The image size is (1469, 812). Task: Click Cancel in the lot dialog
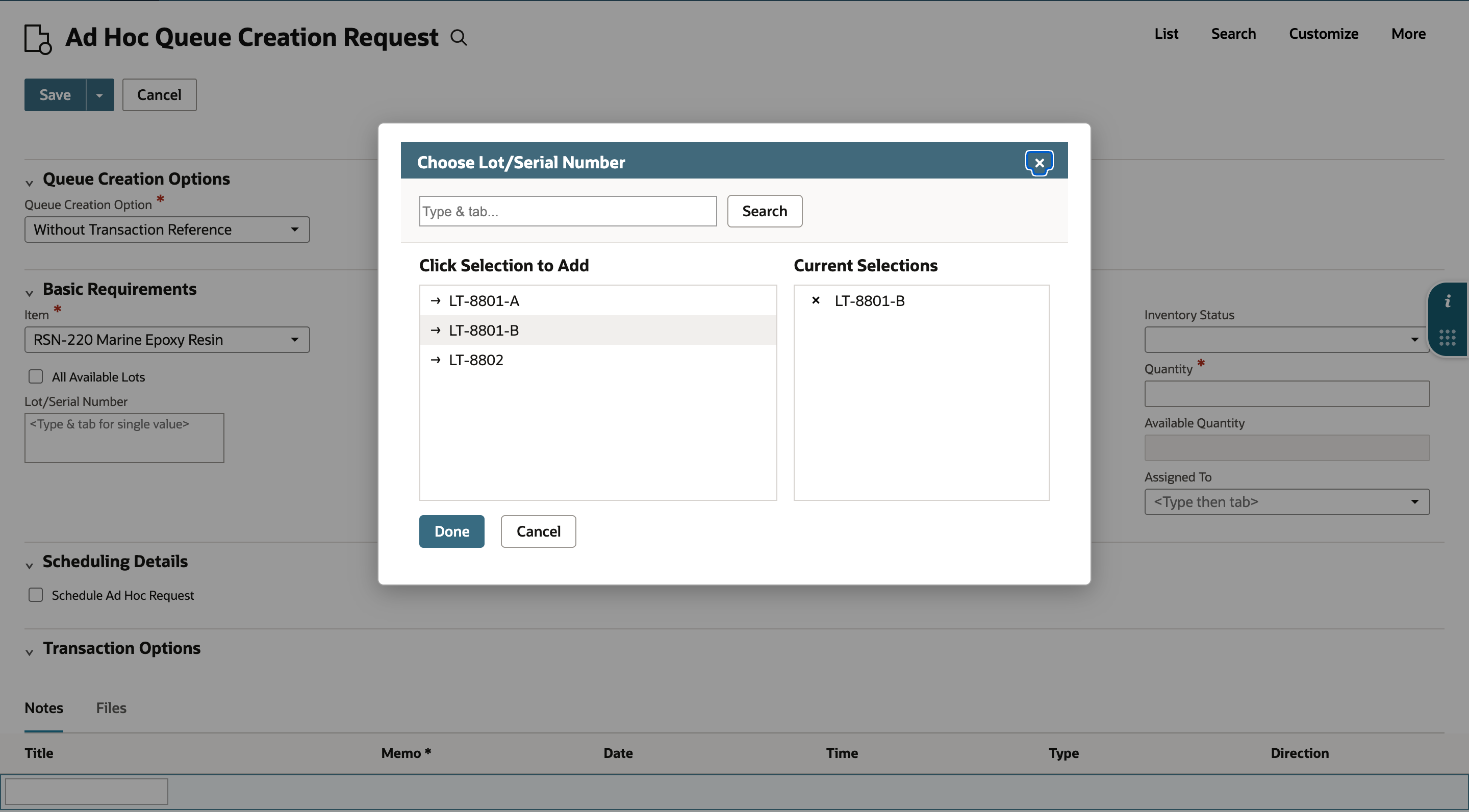(x=538, y=531)
